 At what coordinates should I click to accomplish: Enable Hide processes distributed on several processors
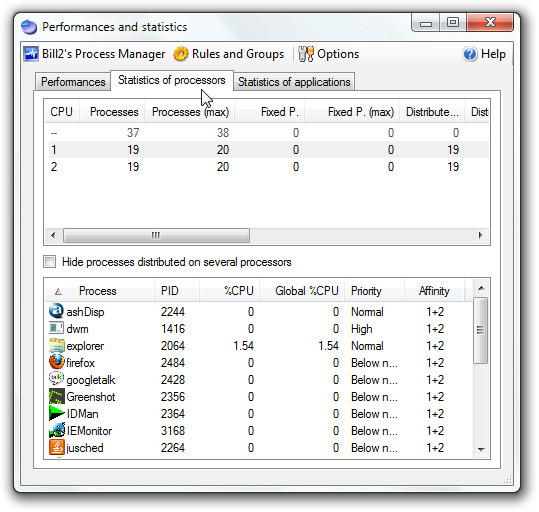click(50, 262)
